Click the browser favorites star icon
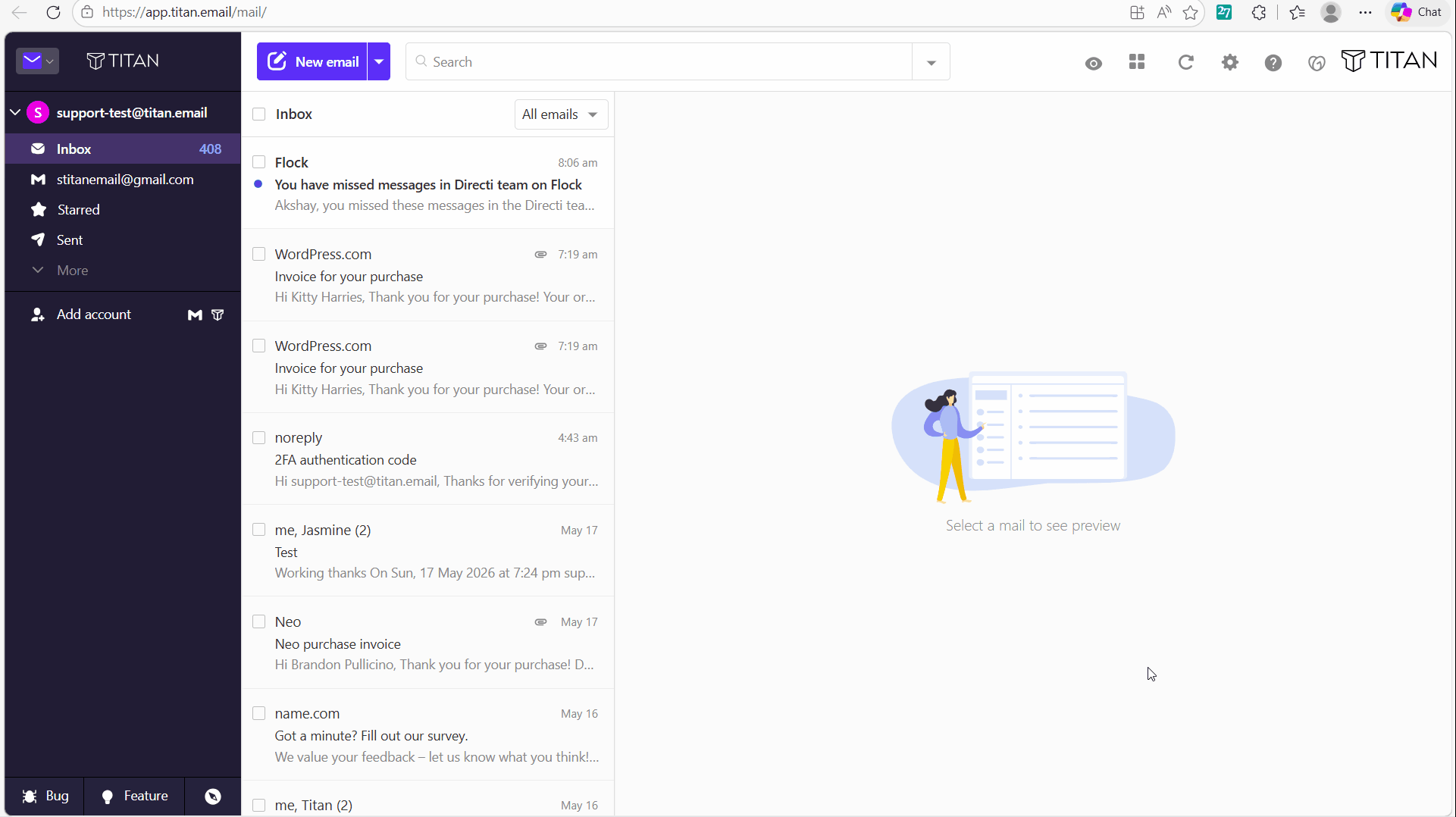This screenshot has height=817, width=1456. (1190, 12)
